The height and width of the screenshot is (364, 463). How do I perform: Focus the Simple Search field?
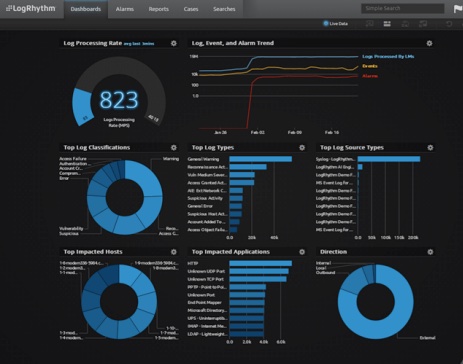(x=403, y=8)
